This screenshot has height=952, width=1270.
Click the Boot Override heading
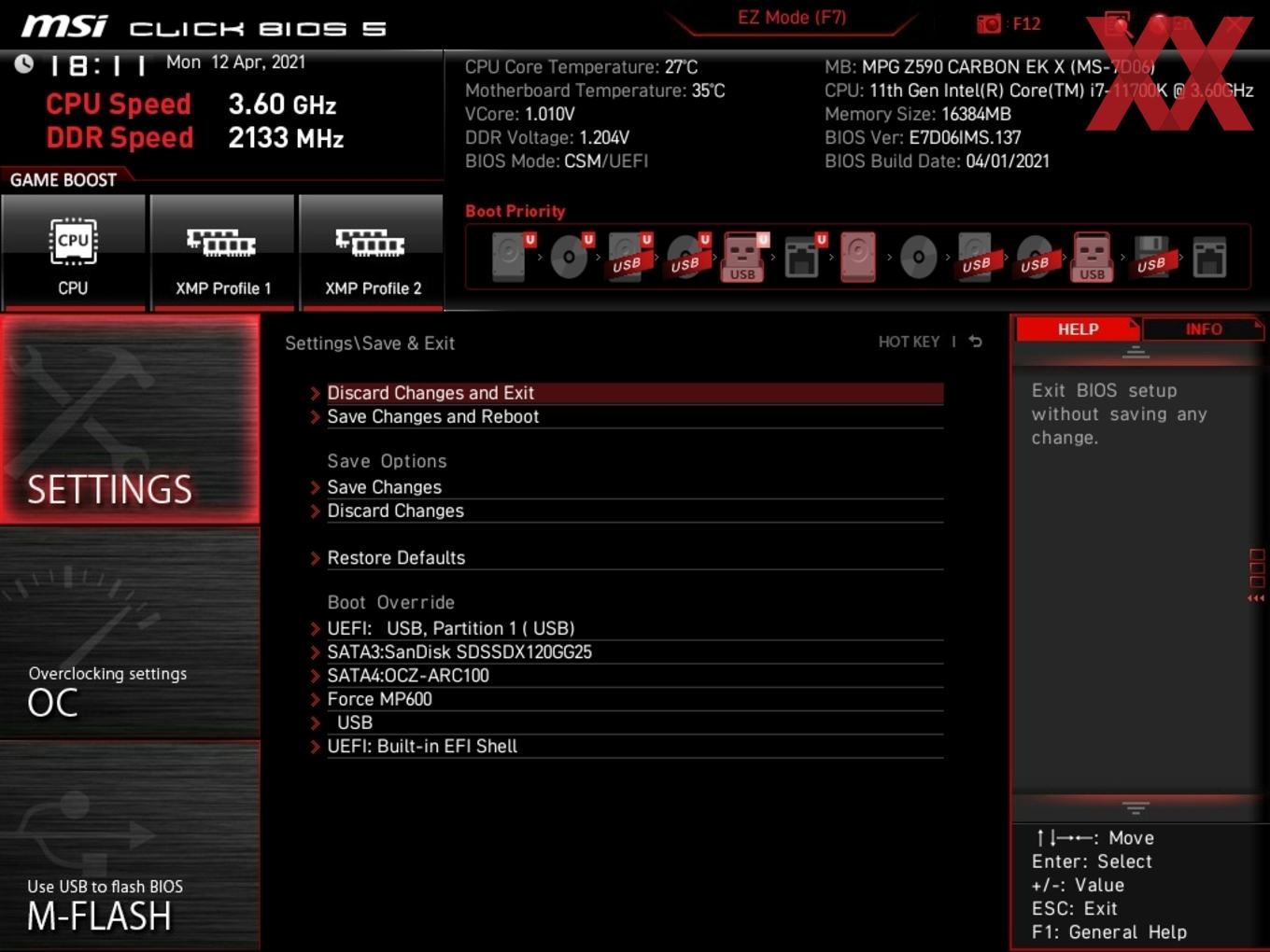coord(390,602)
